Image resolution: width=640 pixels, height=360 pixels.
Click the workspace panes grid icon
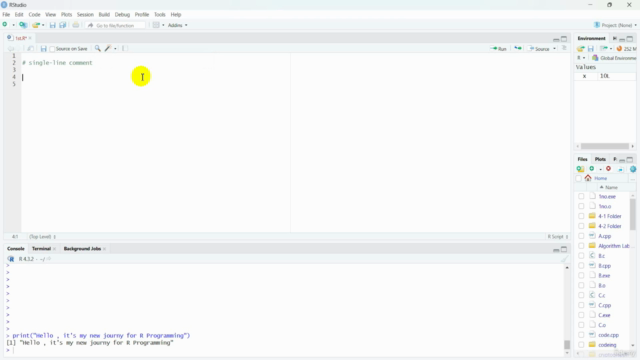[156, 25]
